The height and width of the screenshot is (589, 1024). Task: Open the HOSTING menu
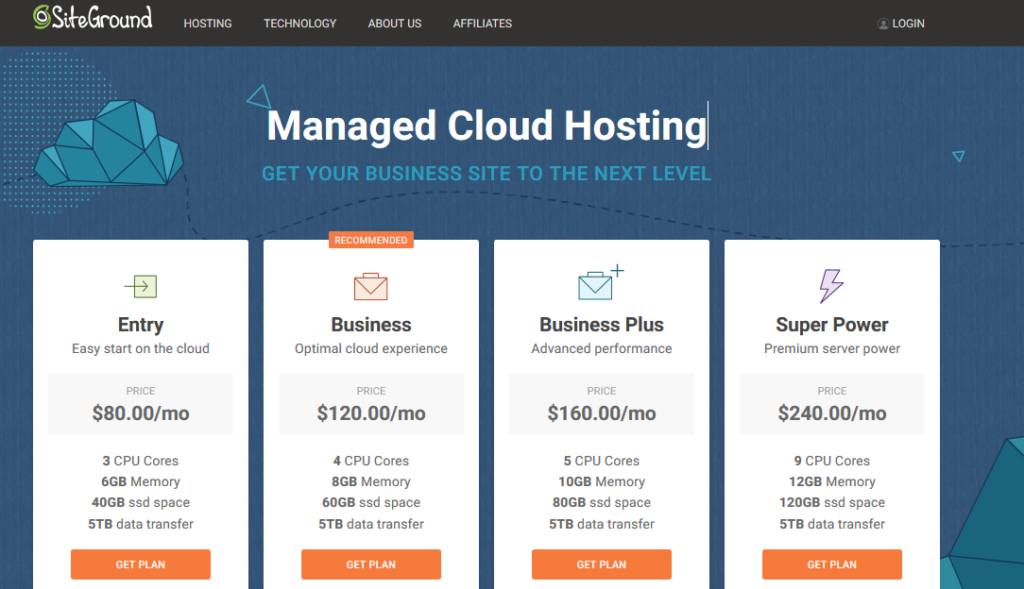click(208, 24)
